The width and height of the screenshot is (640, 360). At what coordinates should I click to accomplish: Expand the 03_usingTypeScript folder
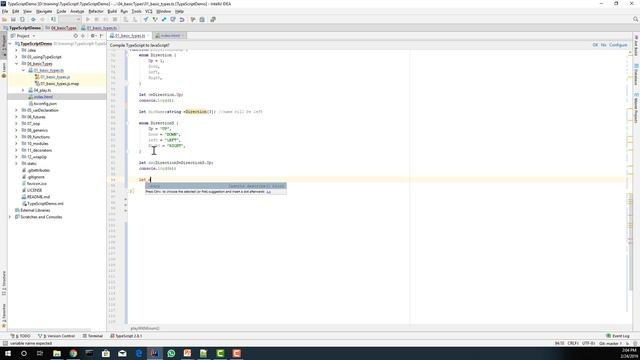click(16, 57)
